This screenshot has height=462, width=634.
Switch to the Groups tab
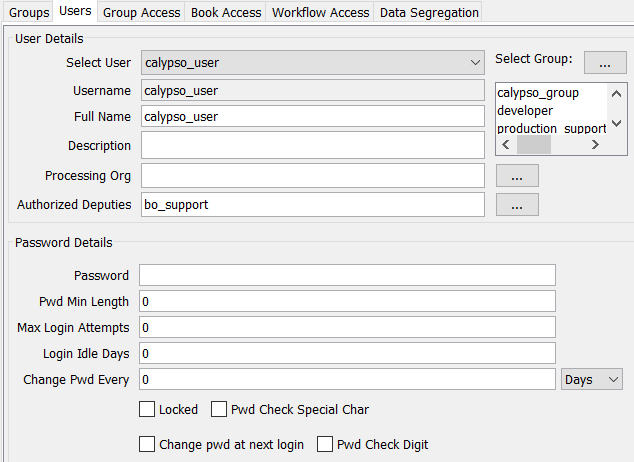pos(29,13)
